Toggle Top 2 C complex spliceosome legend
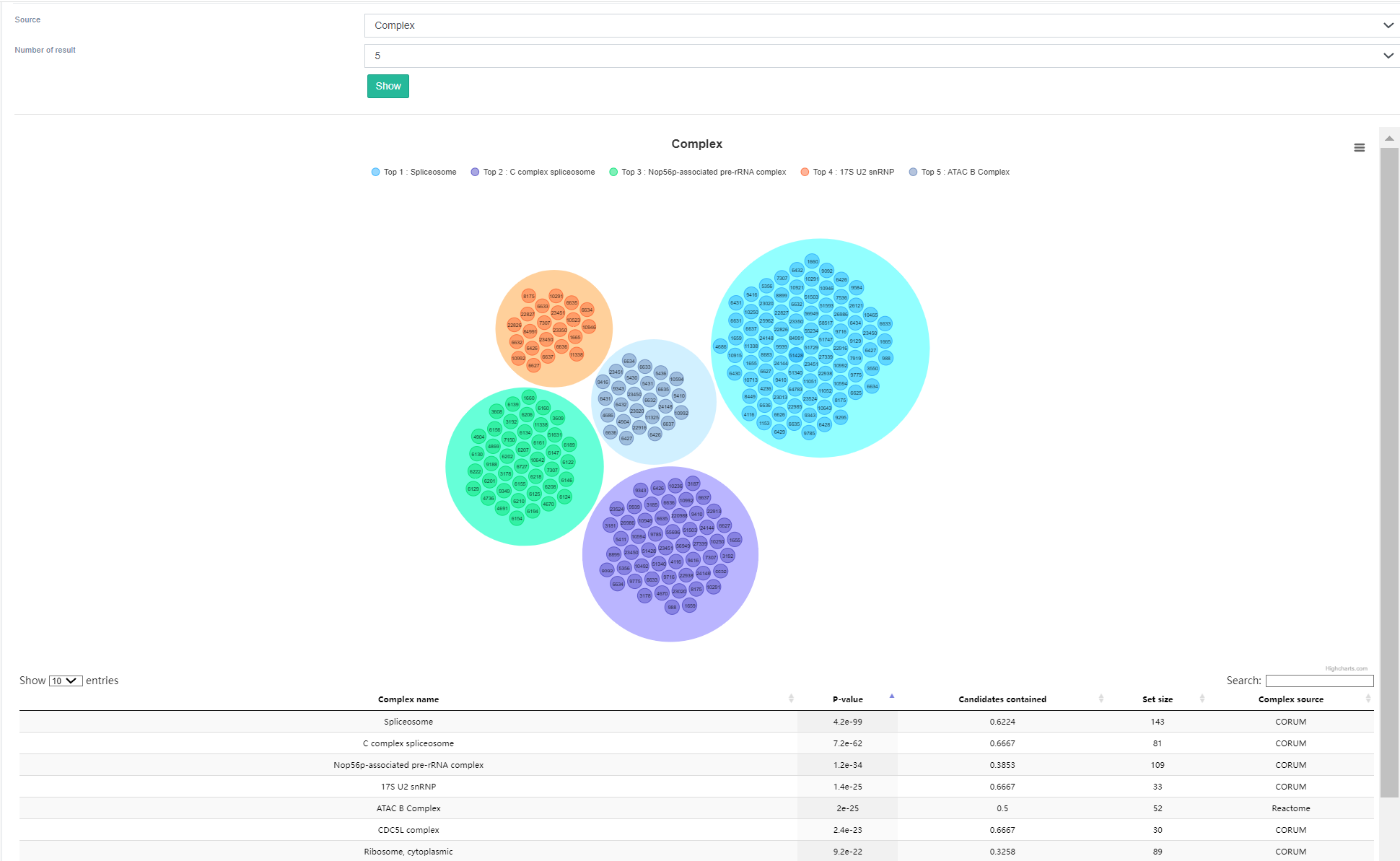Image resolution: width=1400 pixels, height=861 pixels. click(x=538, y=172)
